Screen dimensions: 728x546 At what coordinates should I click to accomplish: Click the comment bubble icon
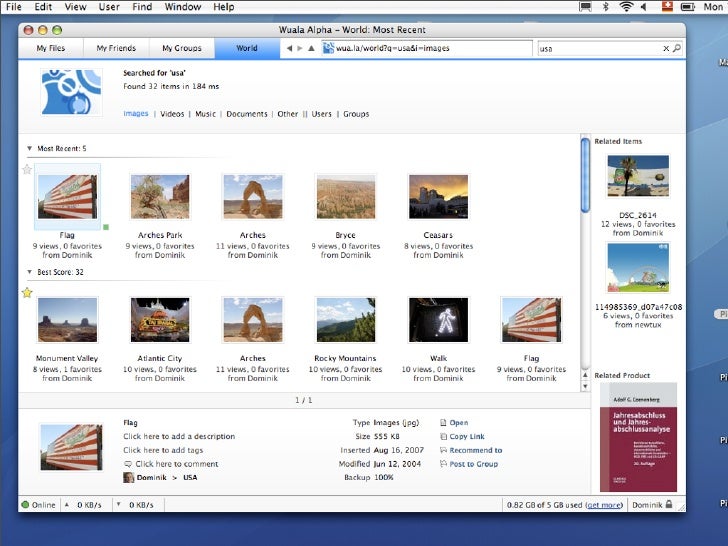pyautogui.click(x=128, y=464)
